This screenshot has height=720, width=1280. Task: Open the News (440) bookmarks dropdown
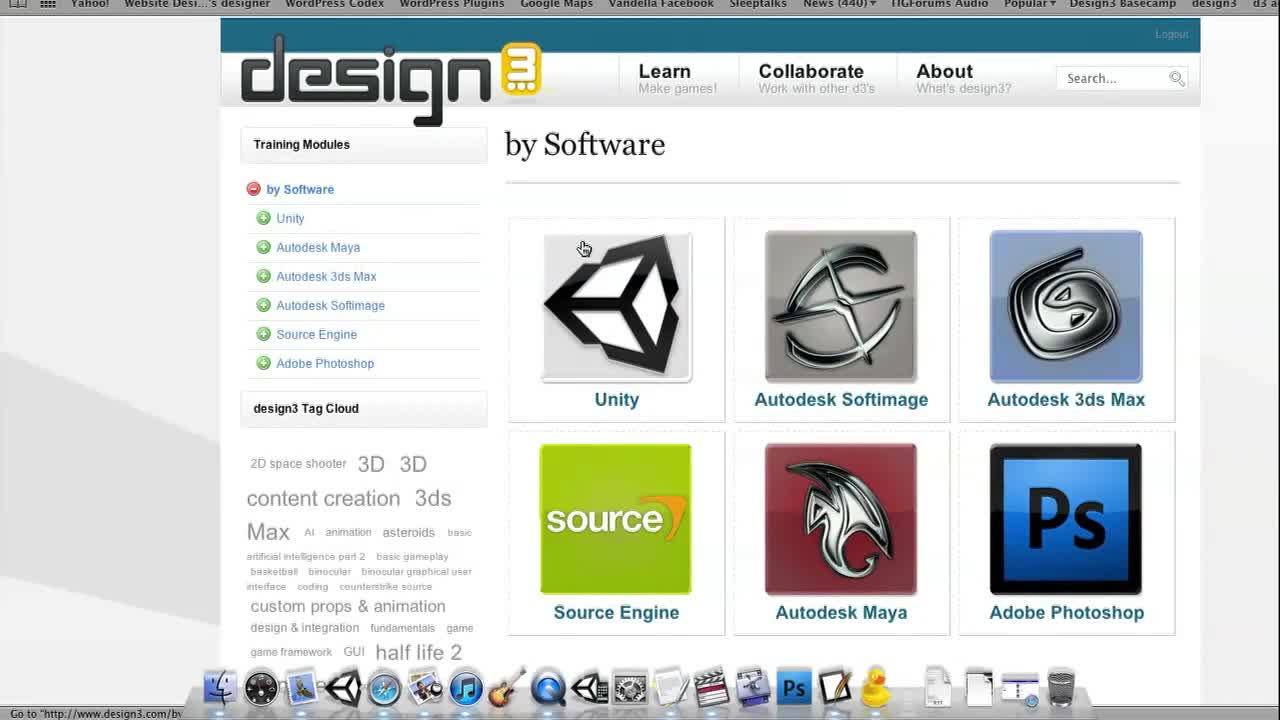[838, 4]
